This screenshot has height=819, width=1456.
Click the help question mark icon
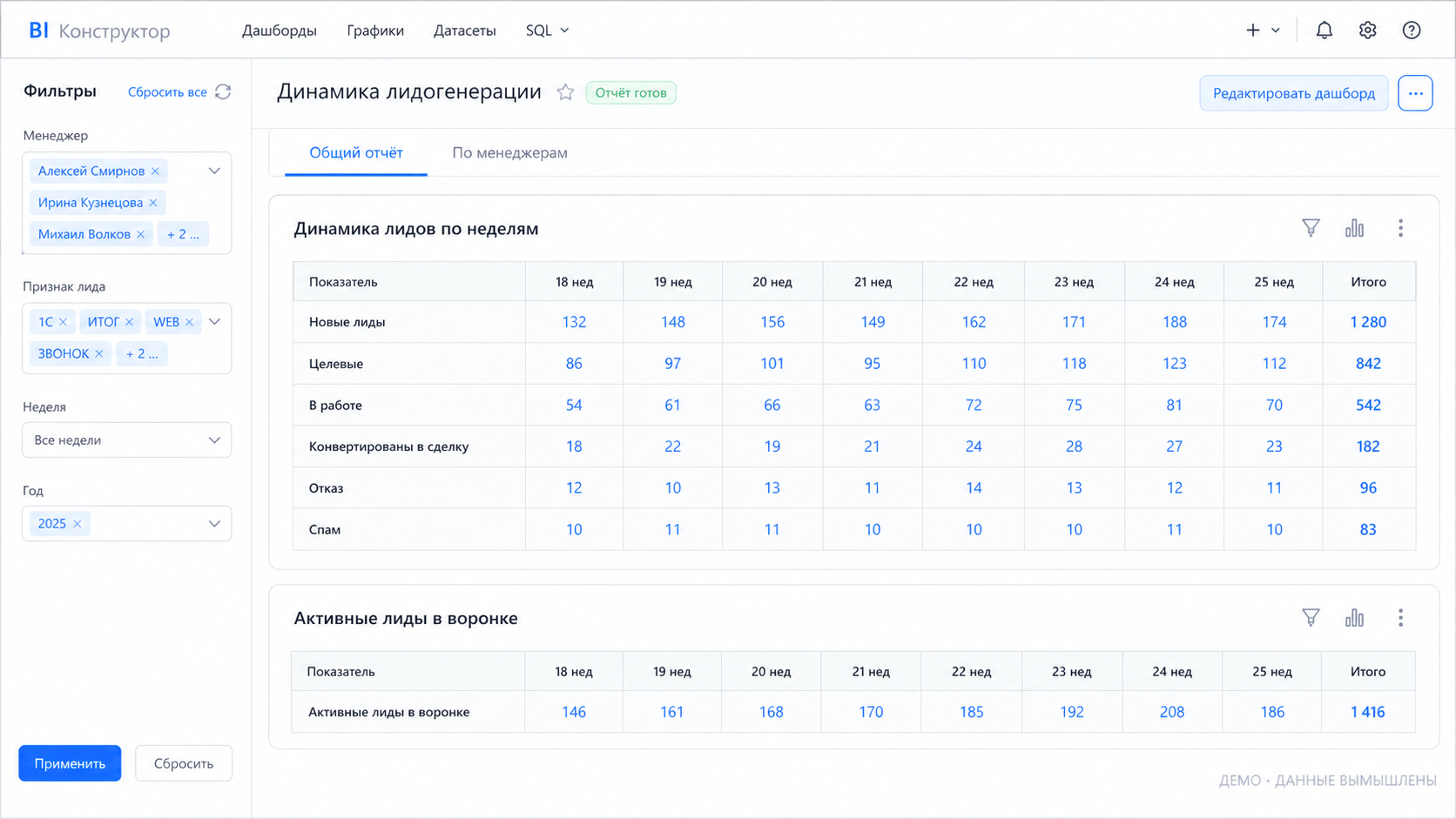[x=1411, y=30]
